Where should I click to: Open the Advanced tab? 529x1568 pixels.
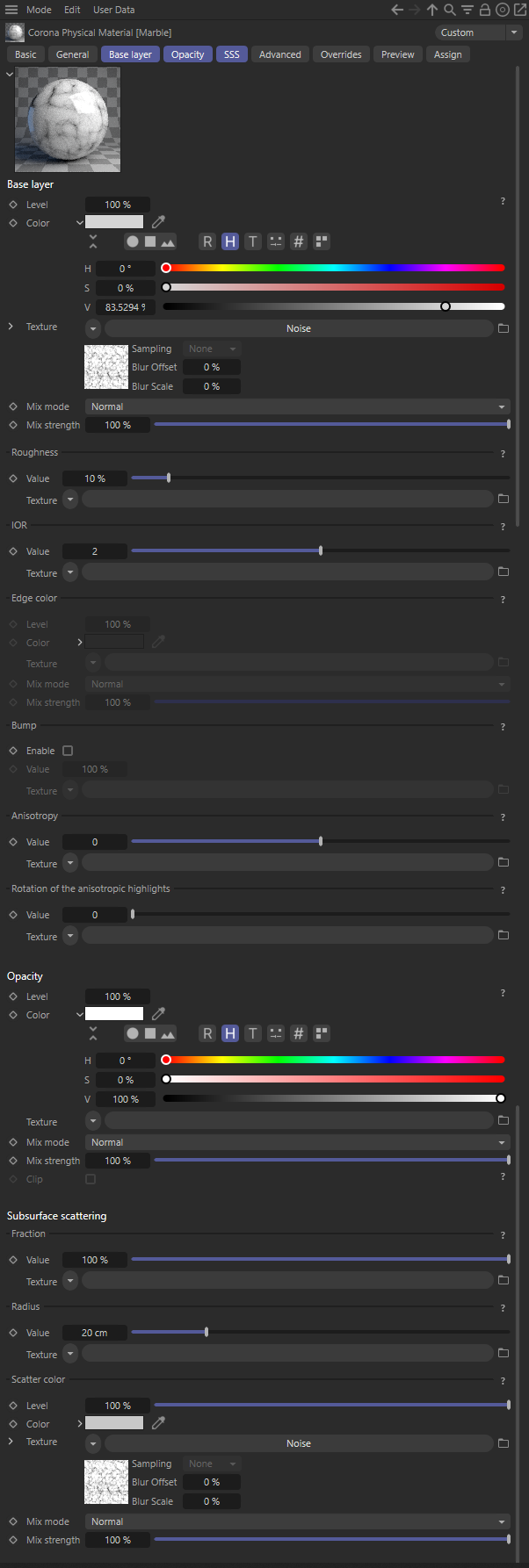(280, 54)
